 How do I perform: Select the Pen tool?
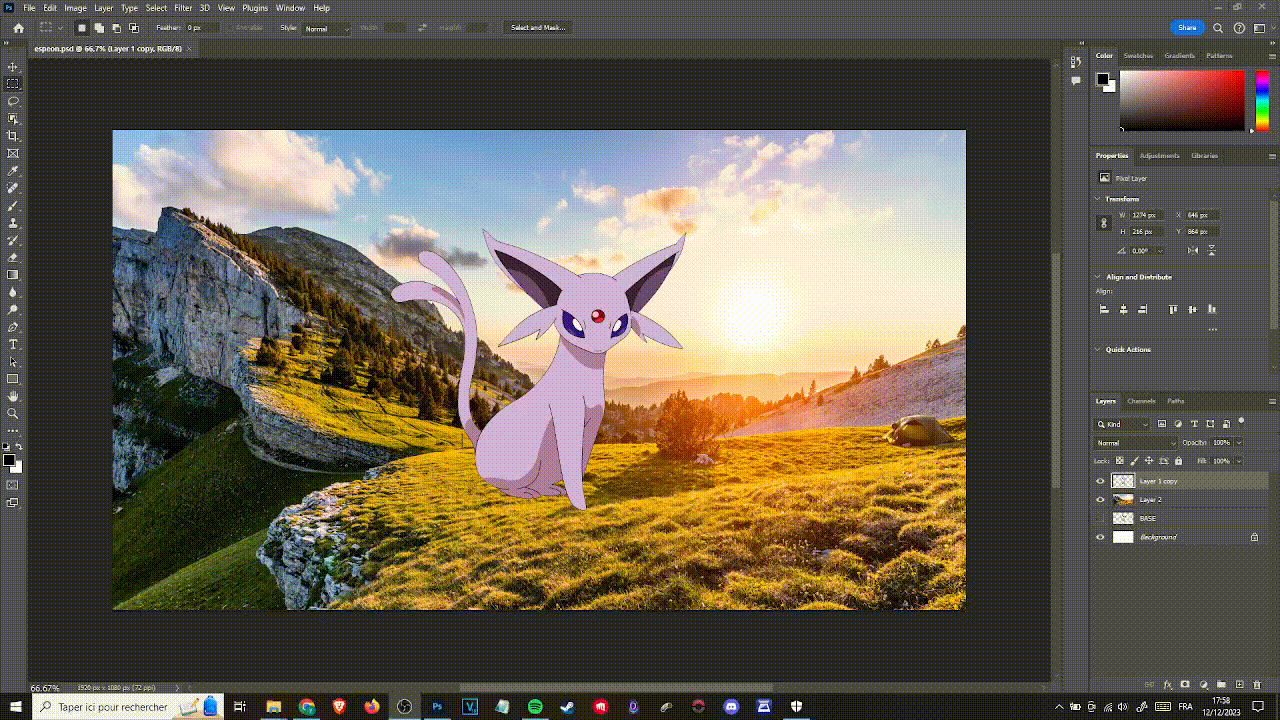[x=13, y=327]
